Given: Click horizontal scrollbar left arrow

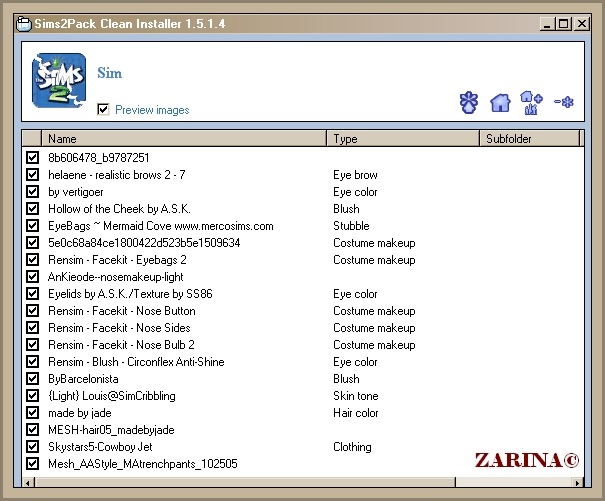Looking at the screenshot, I should click(28, 483).
